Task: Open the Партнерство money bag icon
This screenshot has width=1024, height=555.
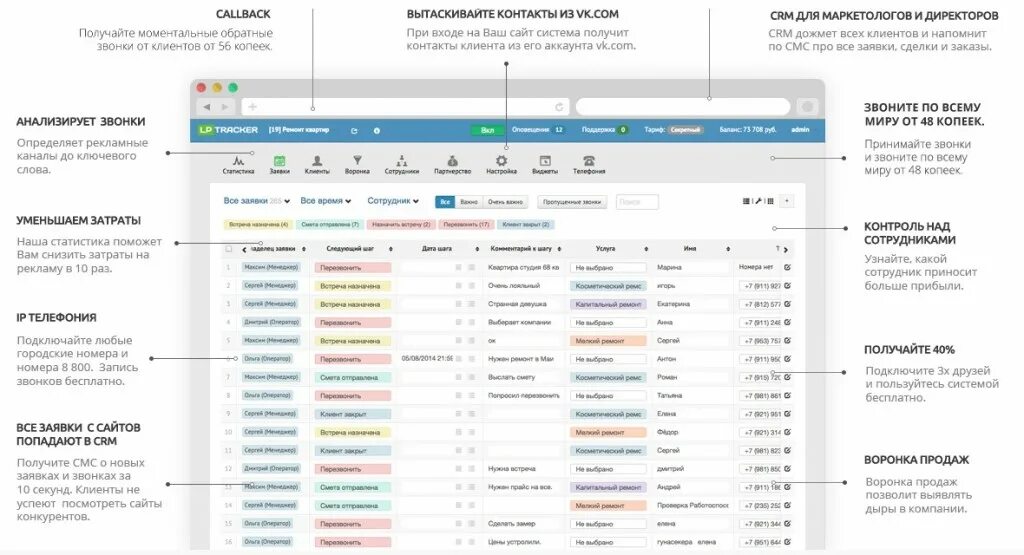Action: click(x=452, y=161)
